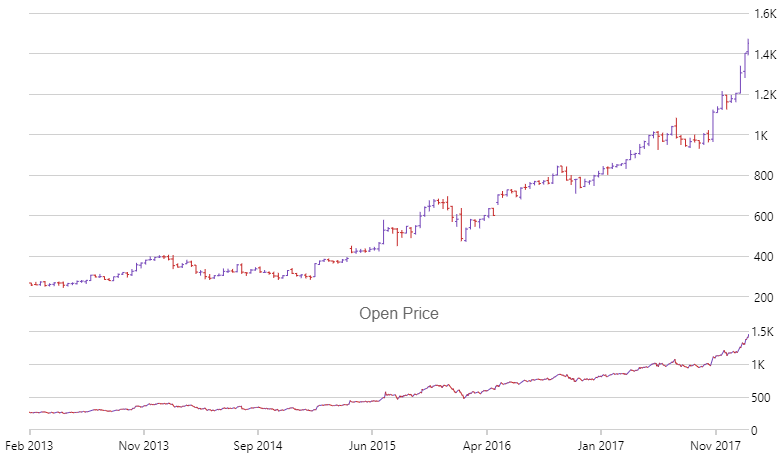Select the '200' price axis label

[x=765, y=297]
